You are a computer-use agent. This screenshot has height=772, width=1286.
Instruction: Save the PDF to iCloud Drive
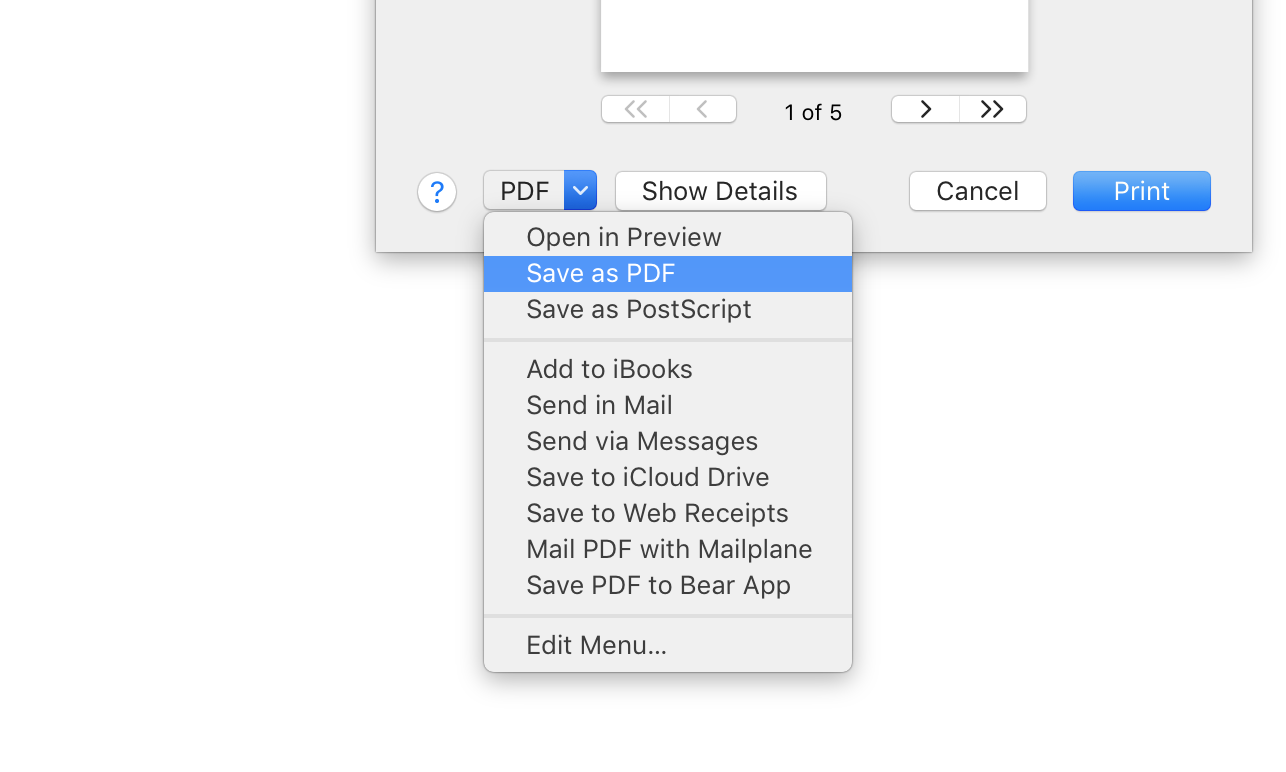[647, 477]
